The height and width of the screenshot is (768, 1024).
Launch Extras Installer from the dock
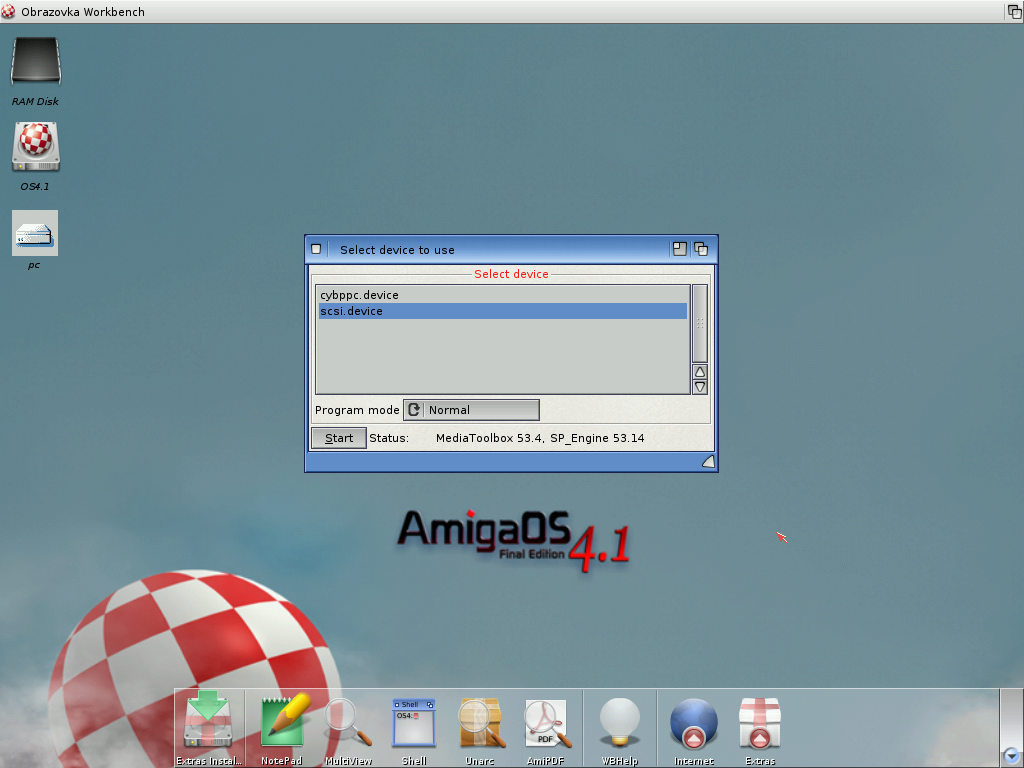click(209, 721)
